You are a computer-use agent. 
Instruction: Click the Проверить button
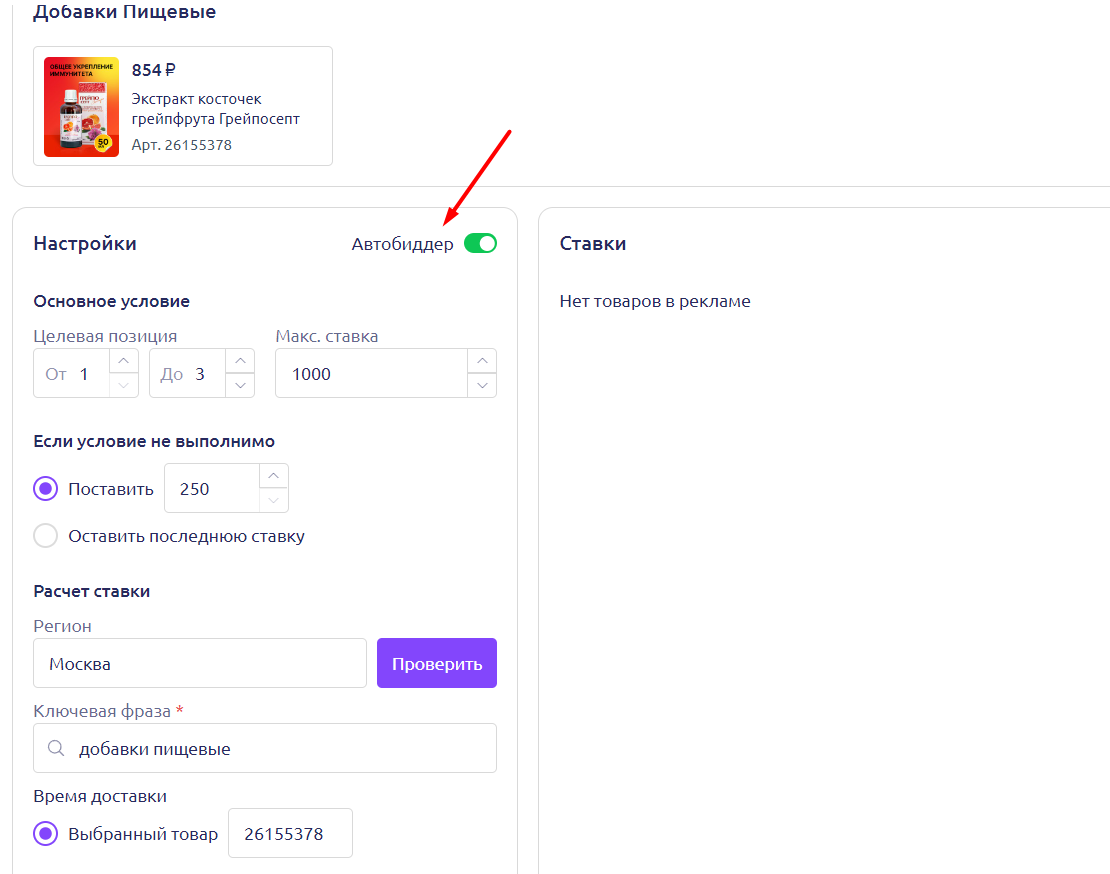click(436, 664)
